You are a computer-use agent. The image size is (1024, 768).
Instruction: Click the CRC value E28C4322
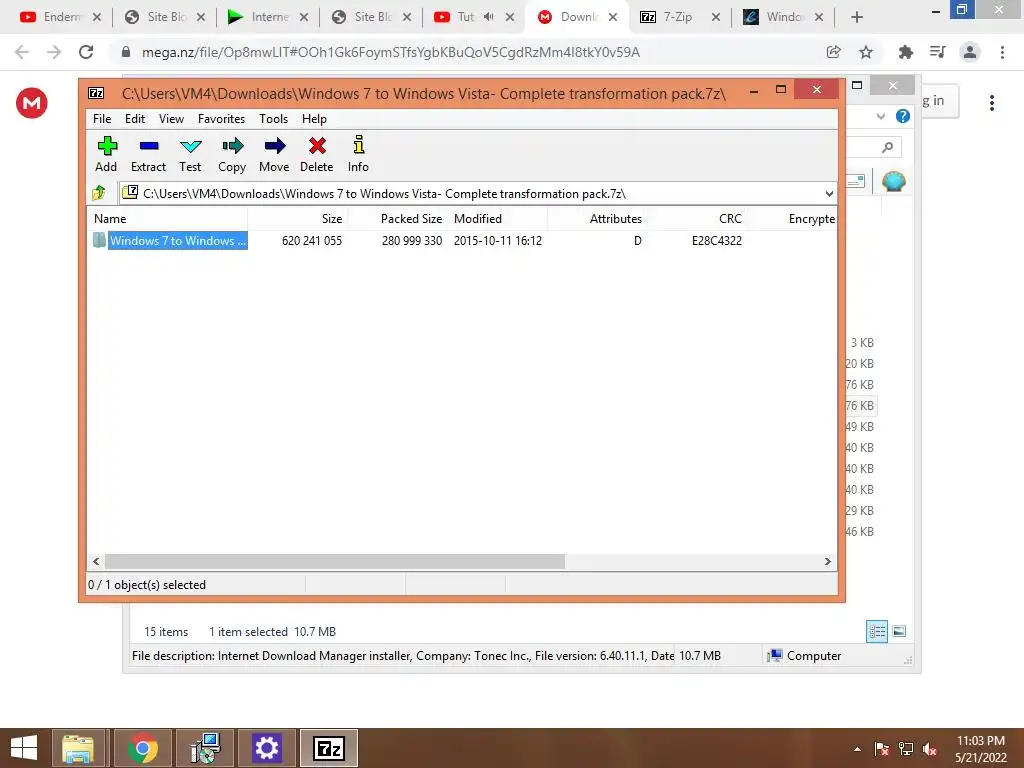pos(716,240)
